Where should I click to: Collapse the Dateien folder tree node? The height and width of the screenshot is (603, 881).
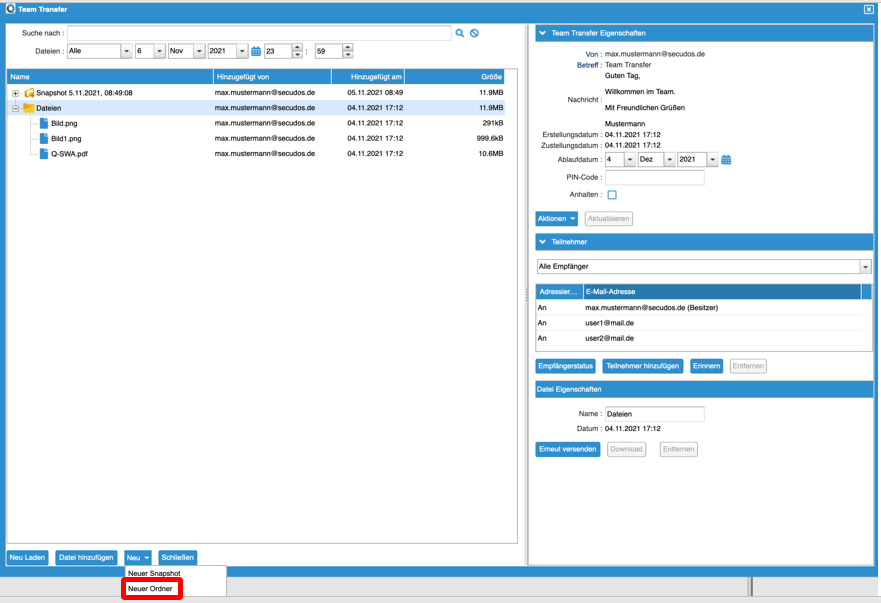[15, 108]
